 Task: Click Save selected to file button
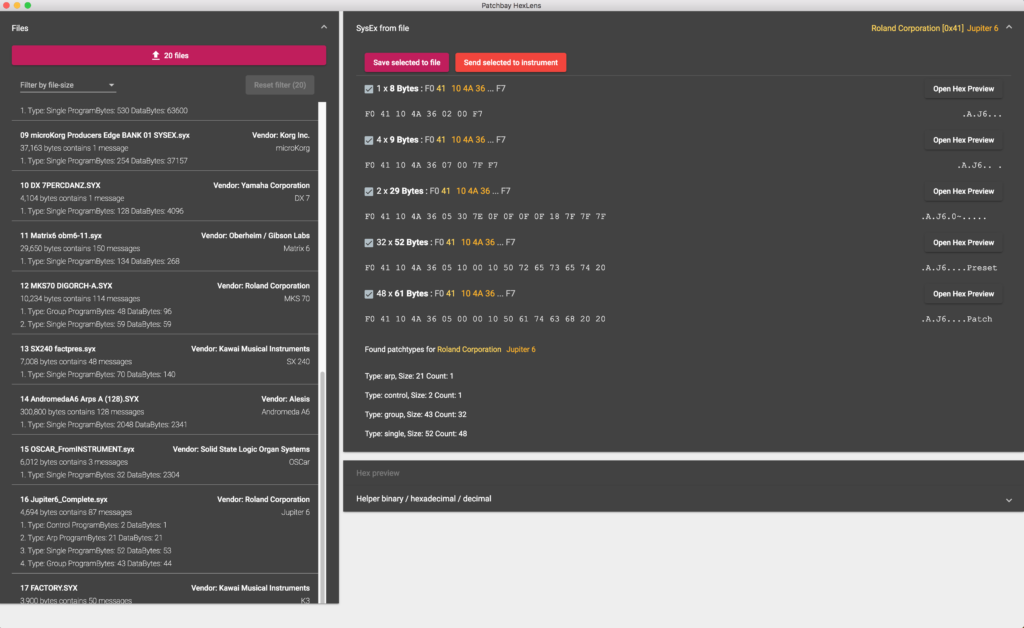pos(406,63)
